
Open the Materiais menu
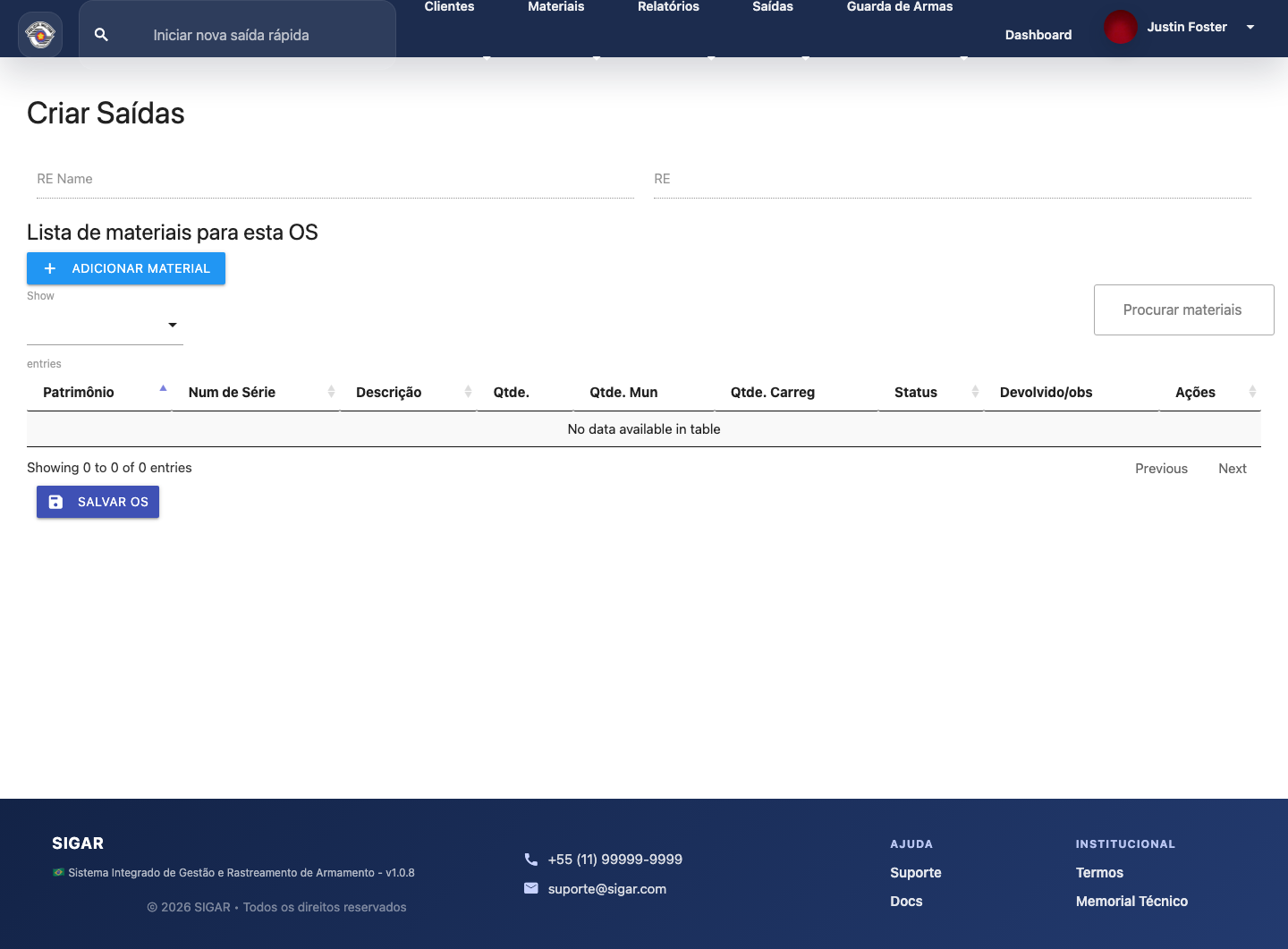pos(555,7)
